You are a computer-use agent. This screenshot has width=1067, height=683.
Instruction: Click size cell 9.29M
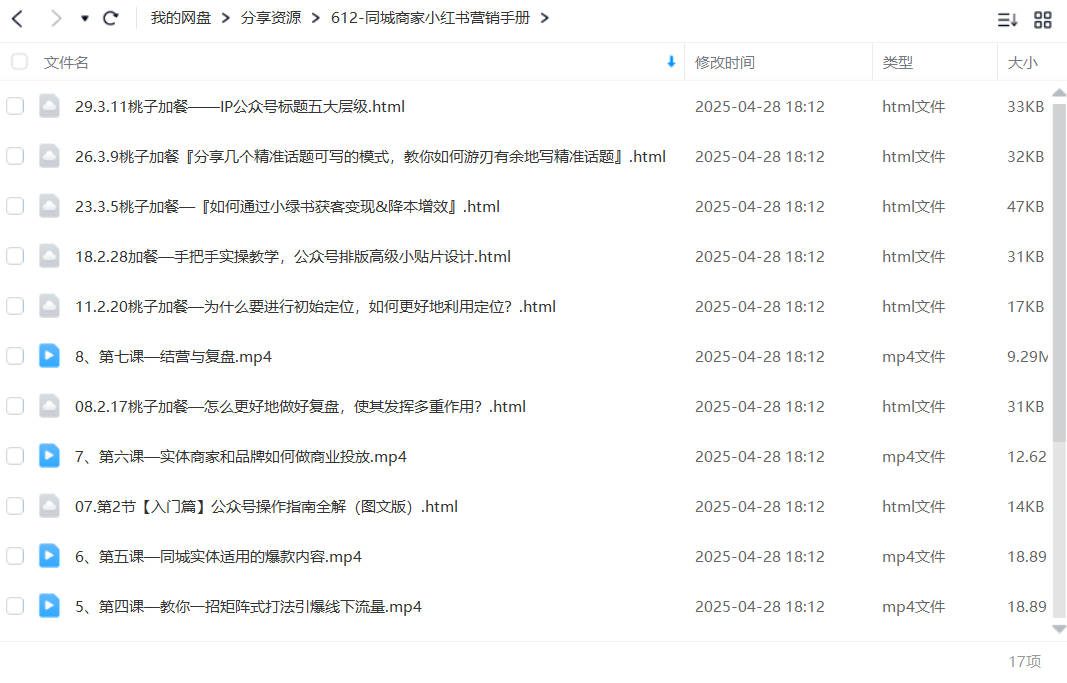coord(1028,356)
